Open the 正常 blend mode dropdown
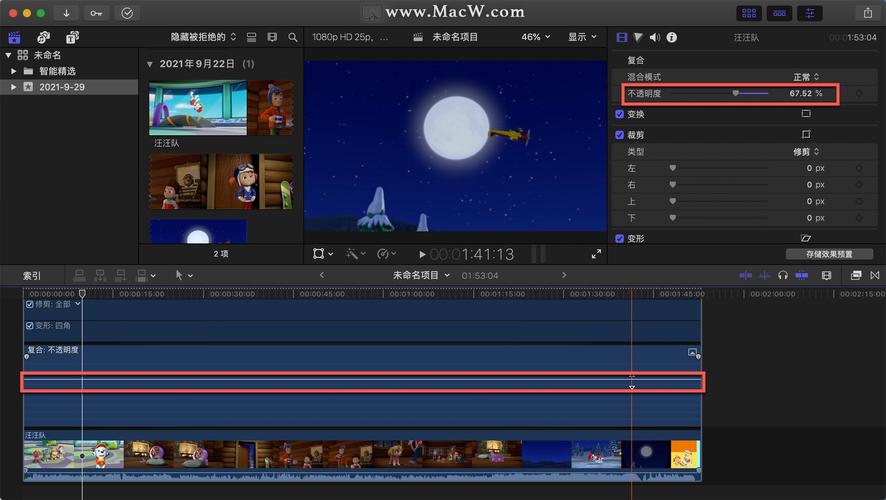 tap(806, 77)
